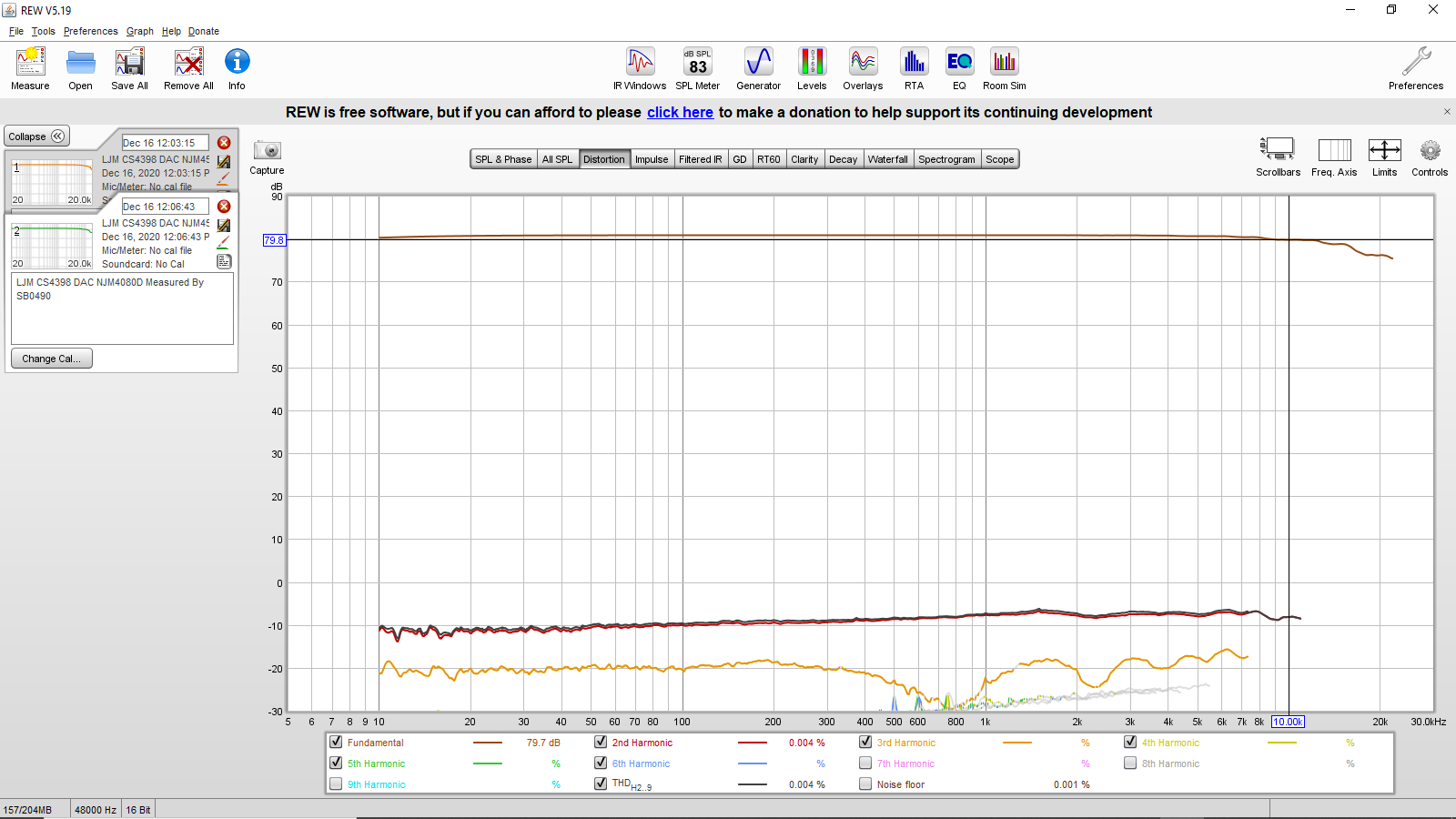Toggle the 3rd Harmonic checkbox

point(865,743)
